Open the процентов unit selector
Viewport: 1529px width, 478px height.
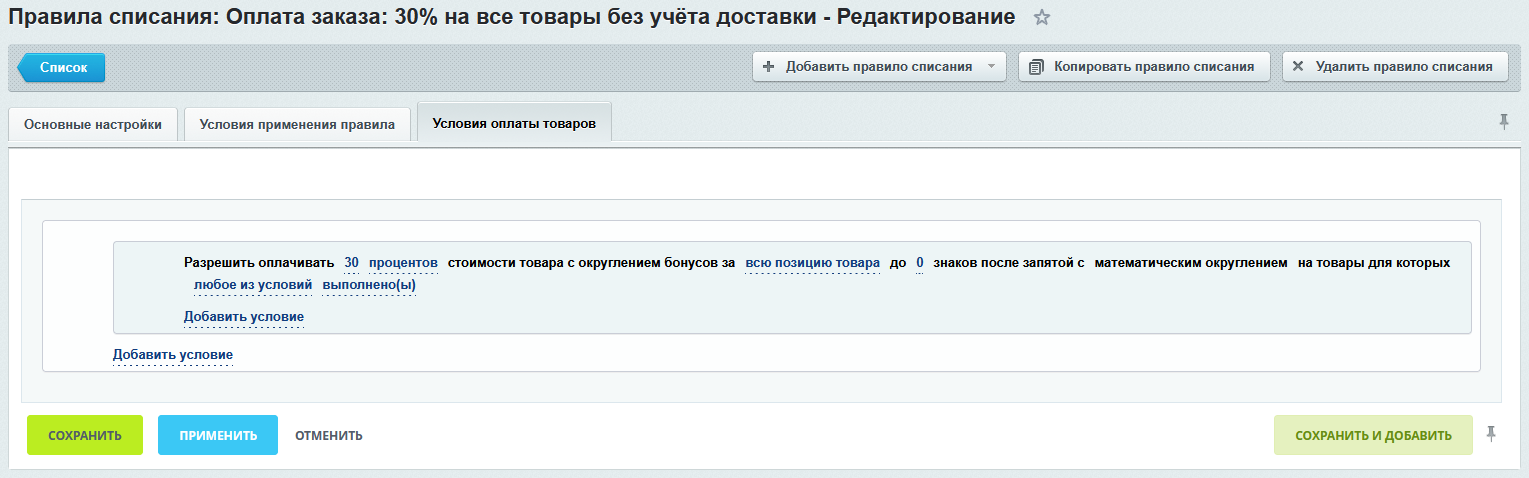point(403,263)
